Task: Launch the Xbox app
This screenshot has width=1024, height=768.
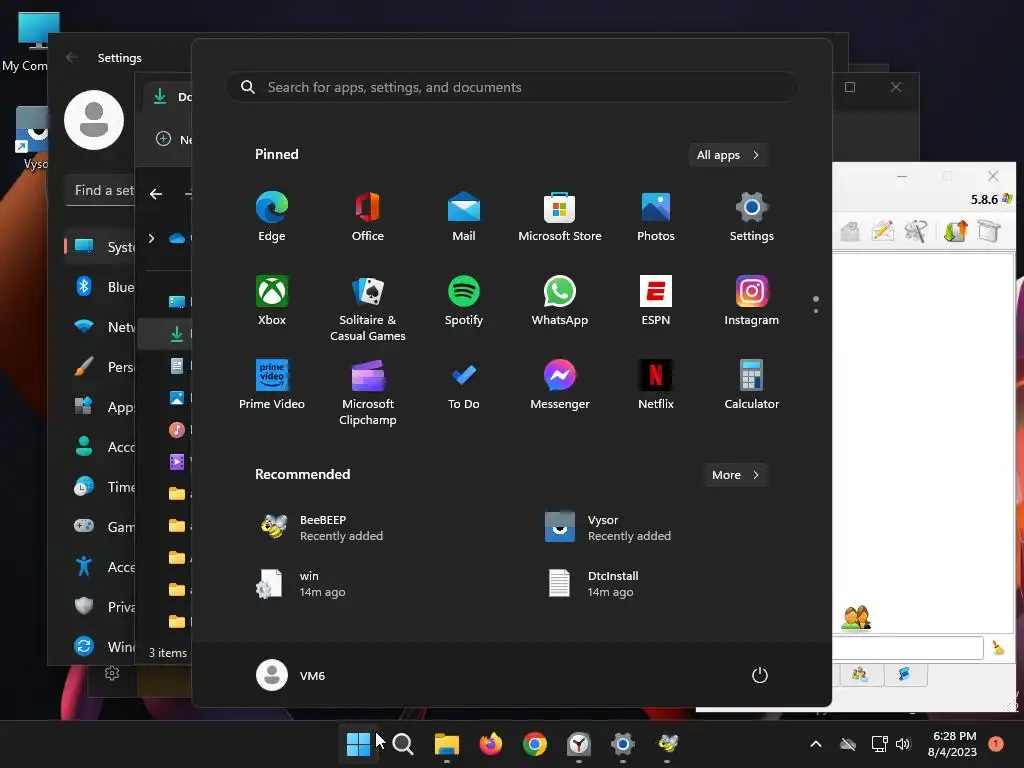Action: [272, 300]
